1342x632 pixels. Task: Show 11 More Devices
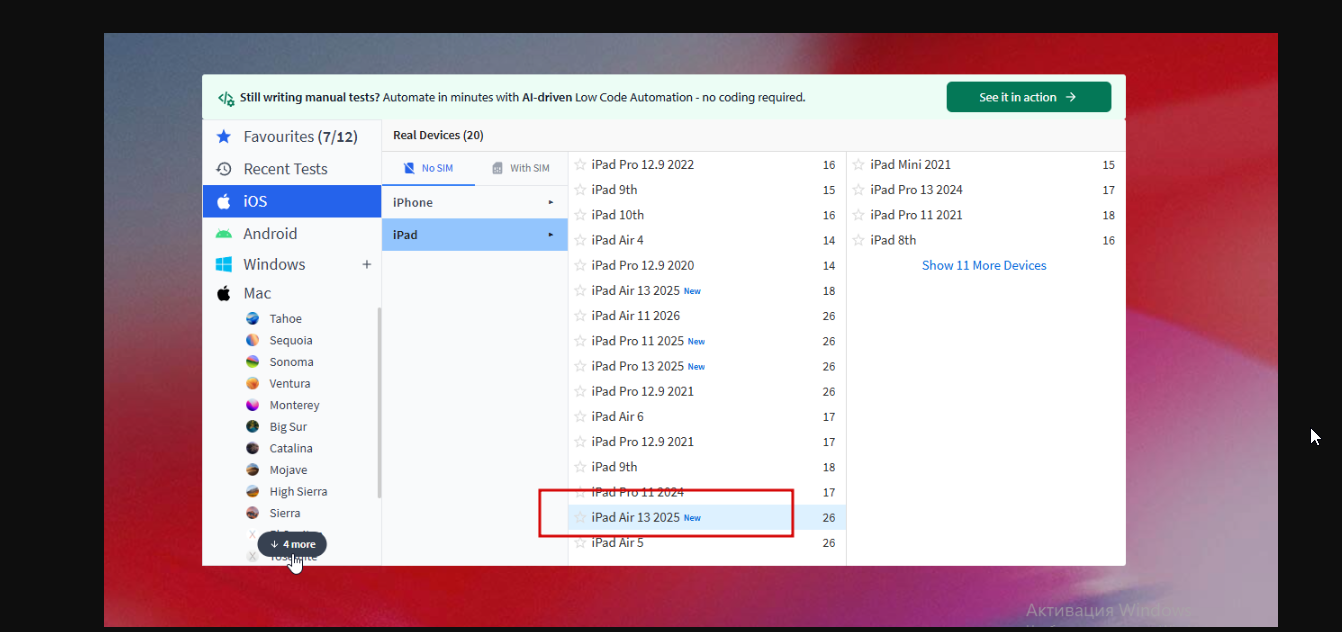(984, 265)
